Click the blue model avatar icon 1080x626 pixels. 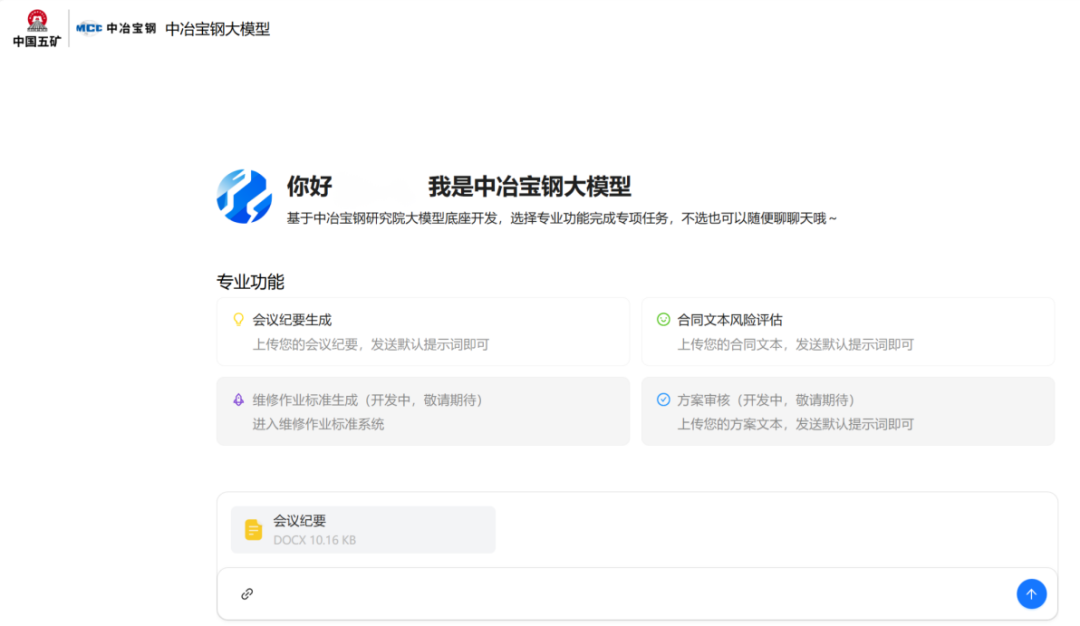244,196
